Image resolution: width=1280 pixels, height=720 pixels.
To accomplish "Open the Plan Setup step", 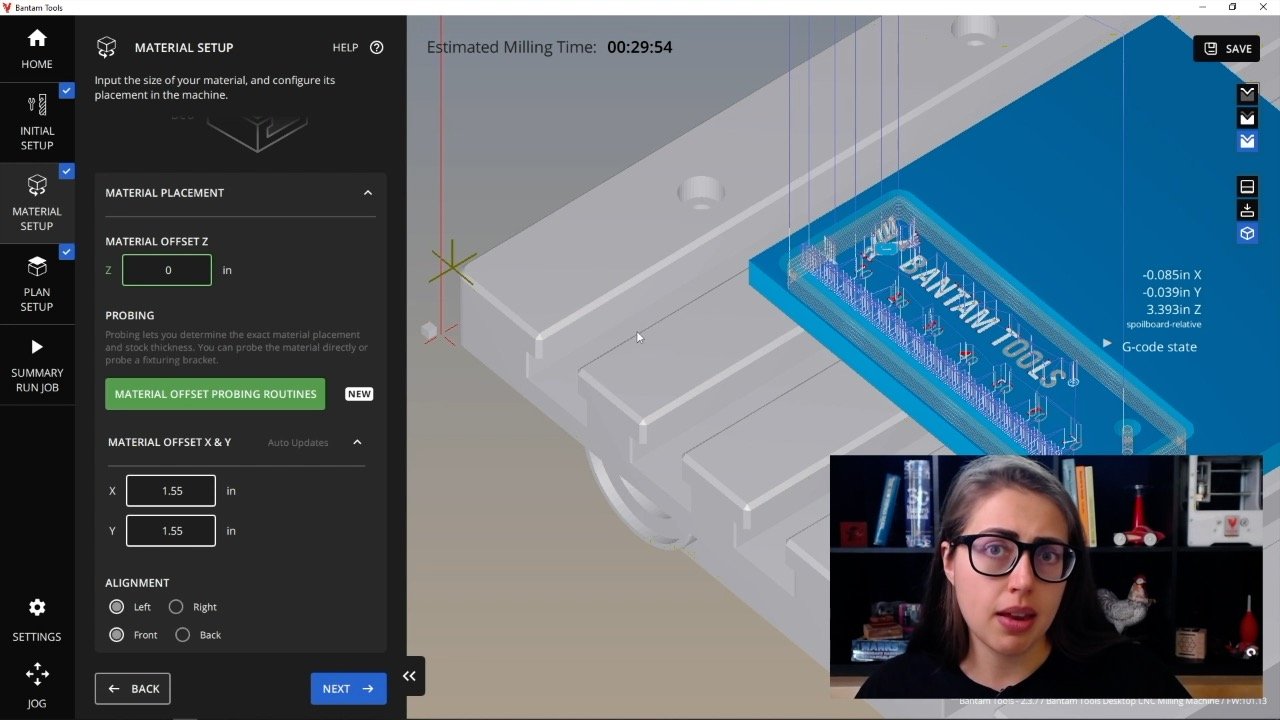I will [37, 283].
